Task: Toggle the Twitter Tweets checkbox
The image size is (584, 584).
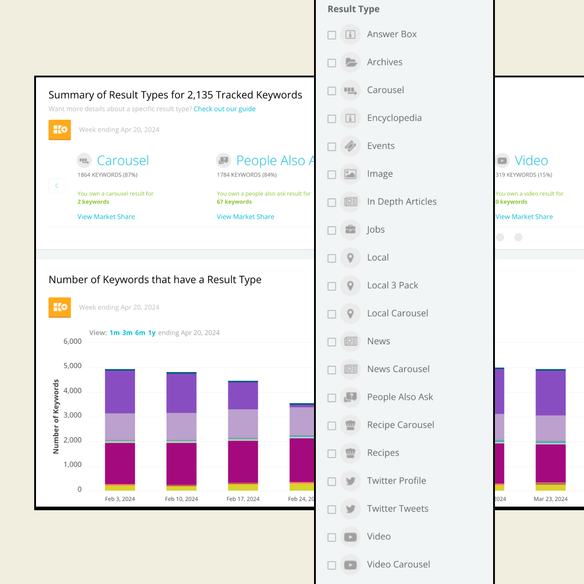Action: coord(331,510)
